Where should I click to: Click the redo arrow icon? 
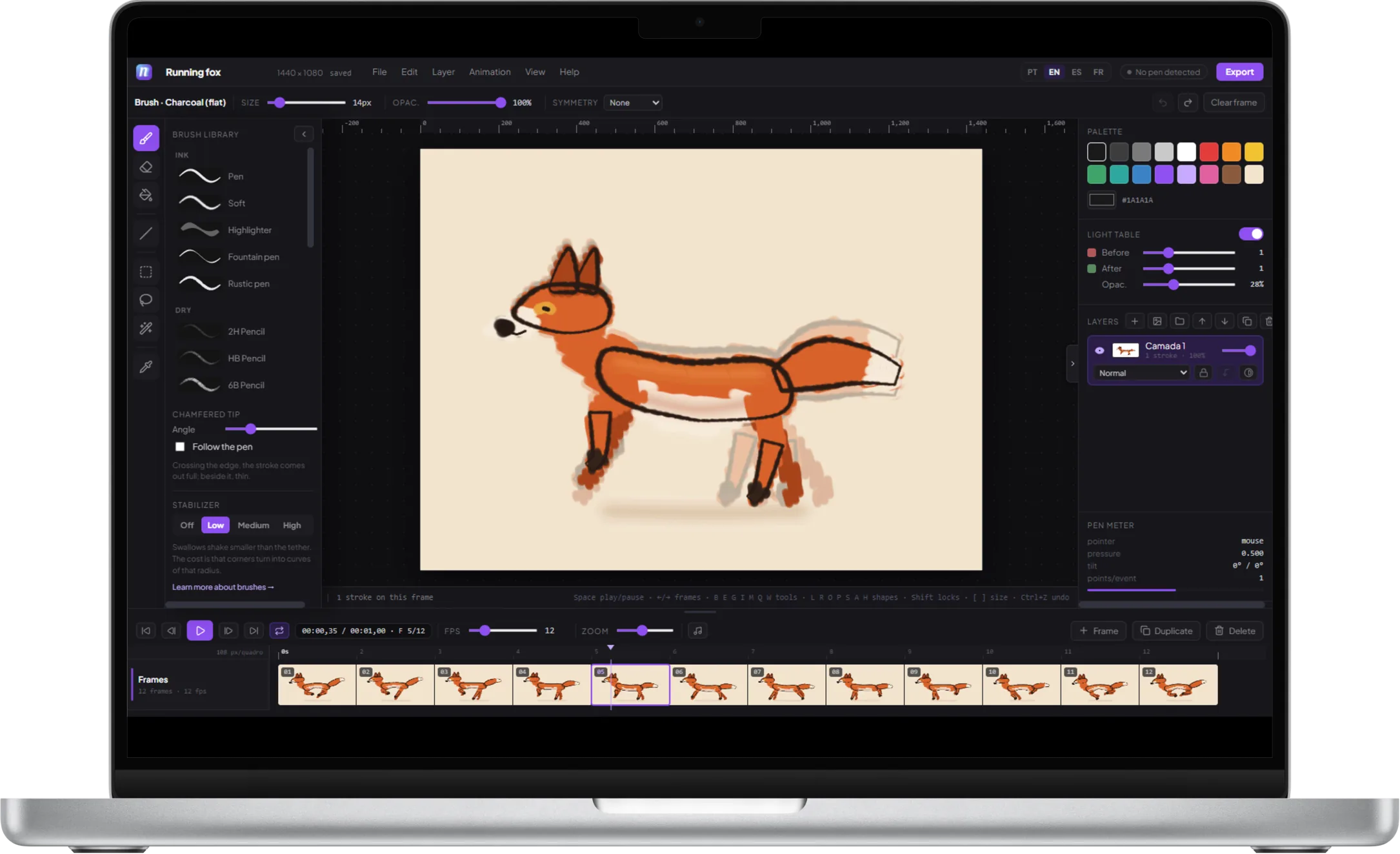pyautogui.click(x=1188, y=103)
